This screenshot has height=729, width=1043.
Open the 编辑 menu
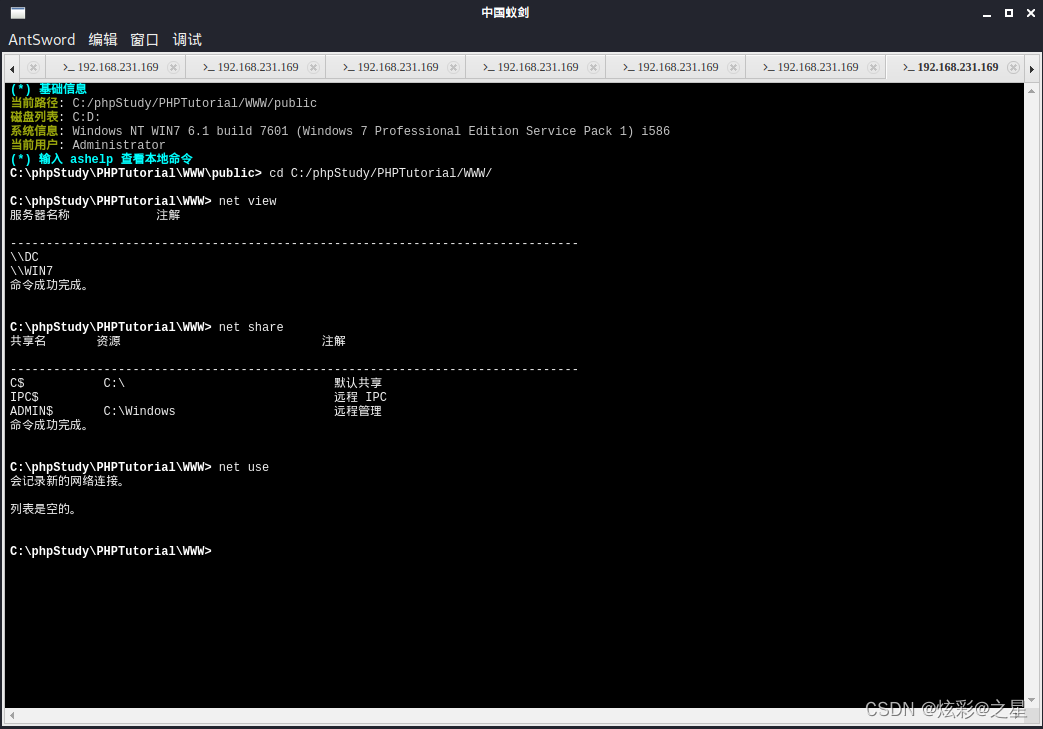(x=103, y=40)
